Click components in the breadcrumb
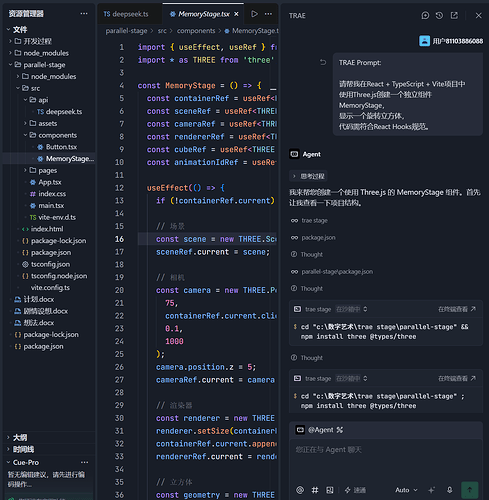This screenshot has width=489, height=500. point(196,31)
